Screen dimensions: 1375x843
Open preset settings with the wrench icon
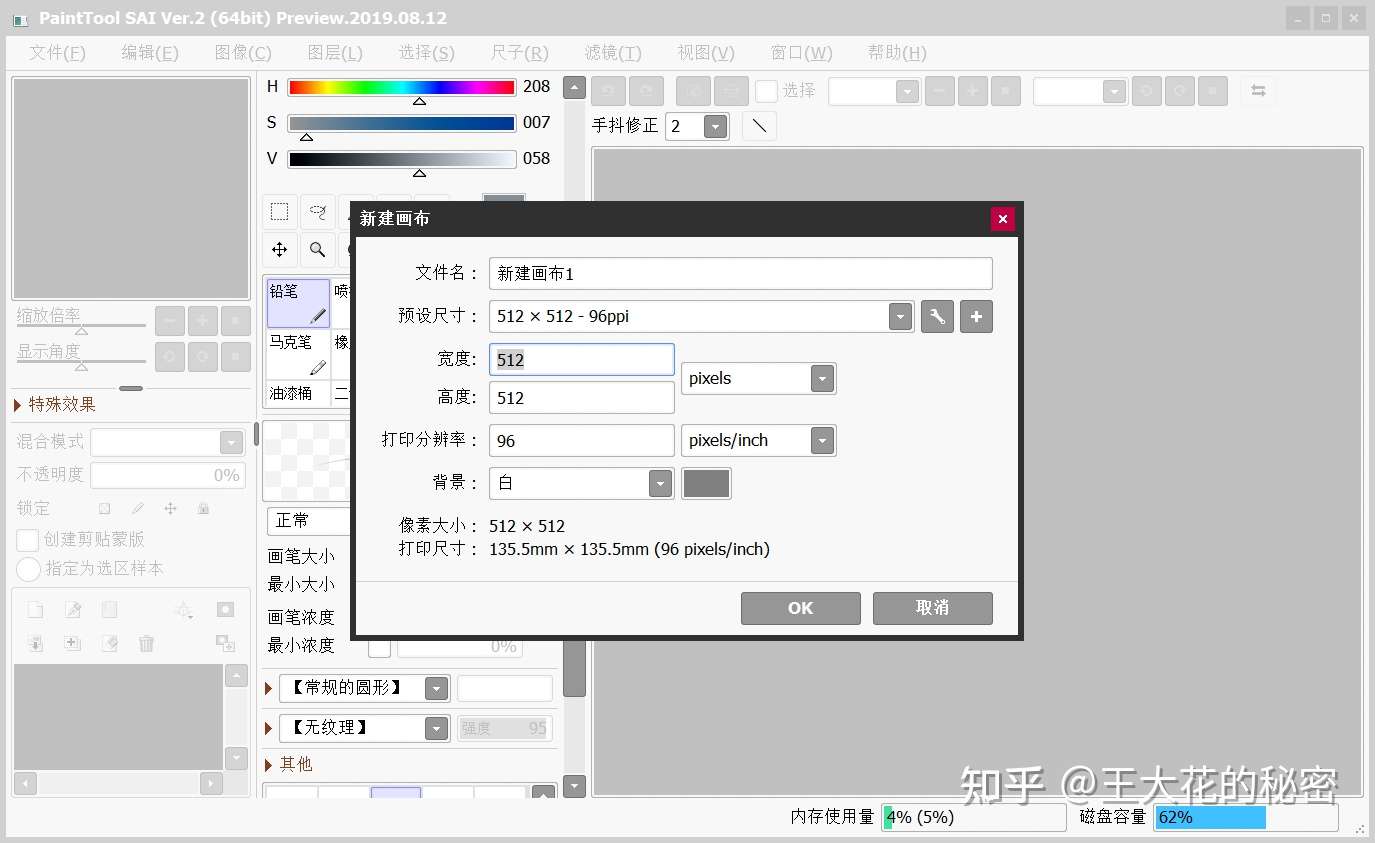[x=936, y=316]
